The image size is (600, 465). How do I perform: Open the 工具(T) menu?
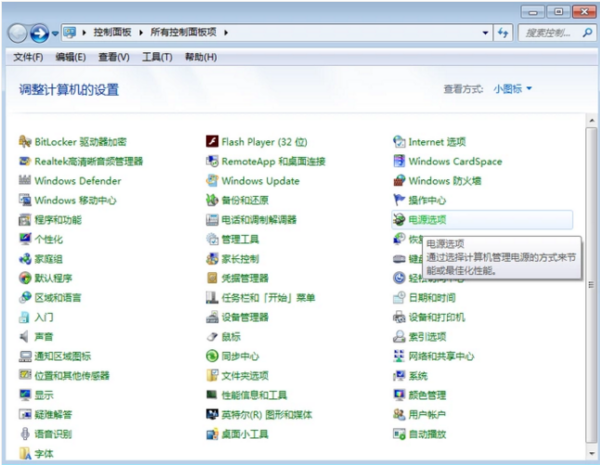(x=157, y=57)
